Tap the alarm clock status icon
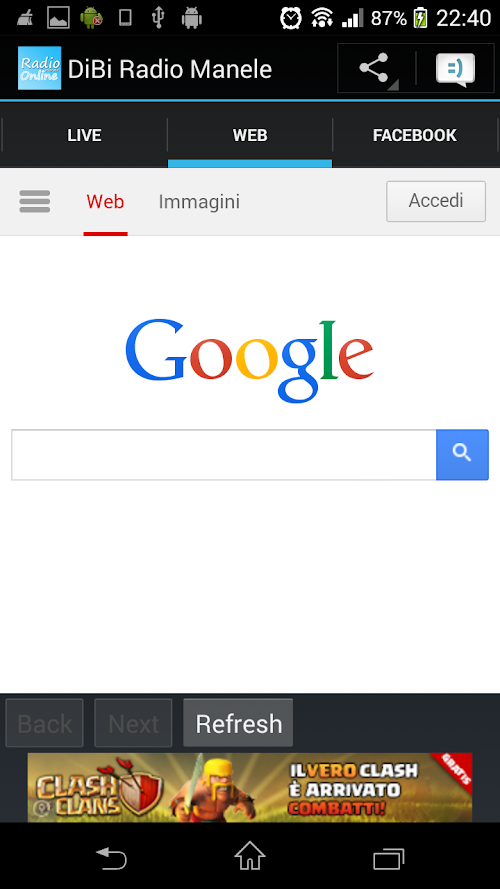The height and width of the screenshot is (889, 500). tap(291, 18)
